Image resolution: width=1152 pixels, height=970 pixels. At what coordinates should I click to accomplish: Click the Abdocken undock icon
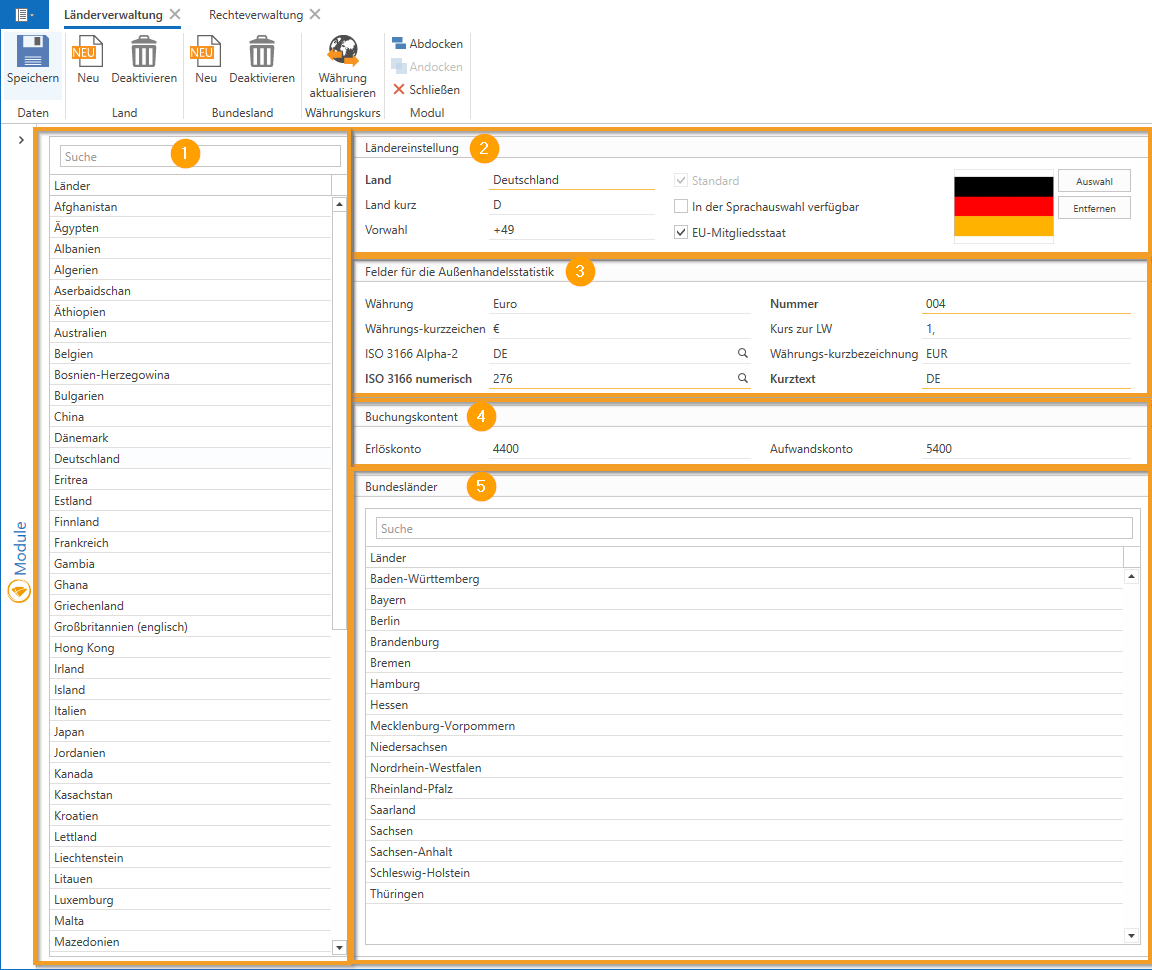tap(399, 44)
